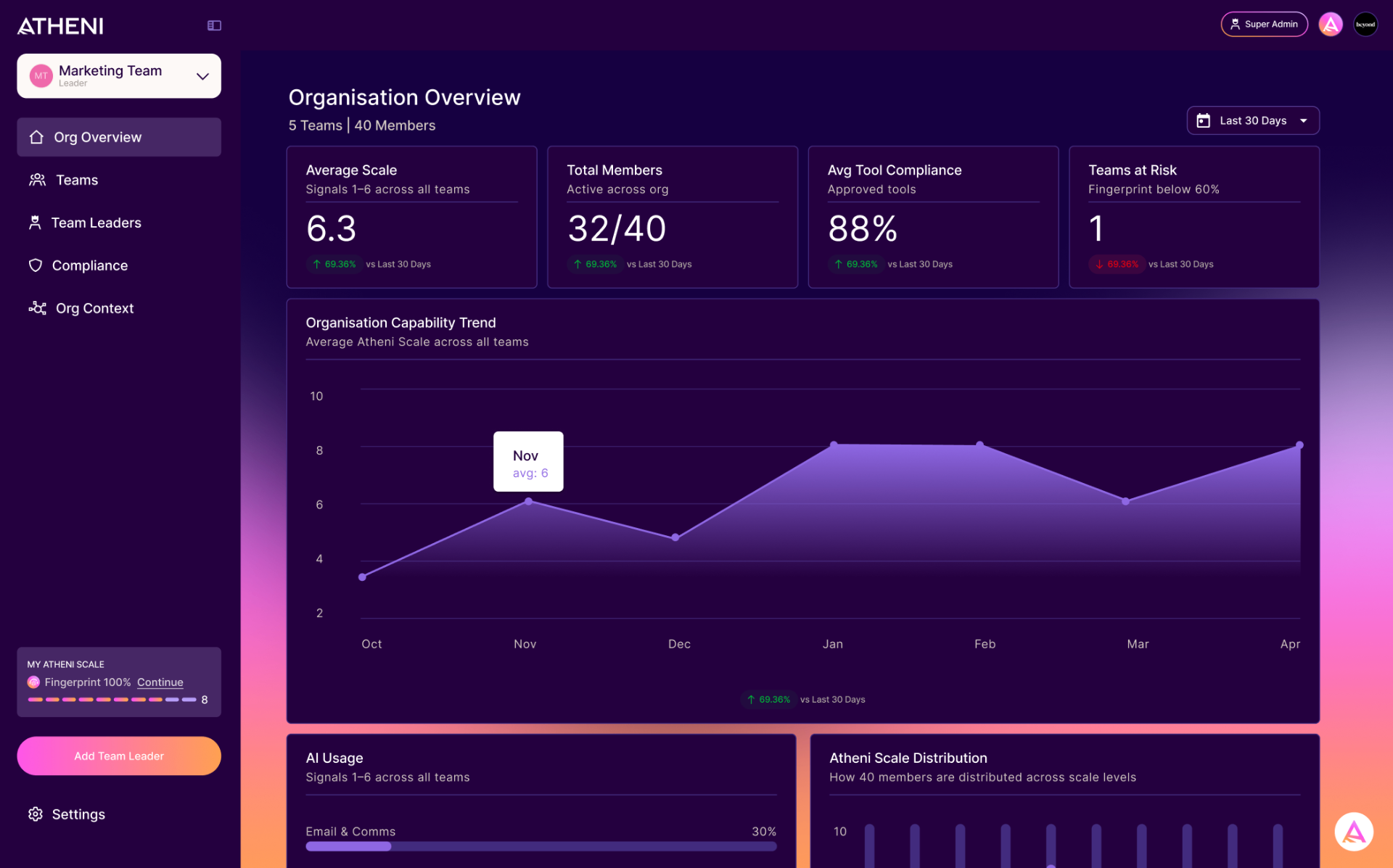Select the Dec data point on chart
This screenshot has height=868, width=1393.
[675, 537]
